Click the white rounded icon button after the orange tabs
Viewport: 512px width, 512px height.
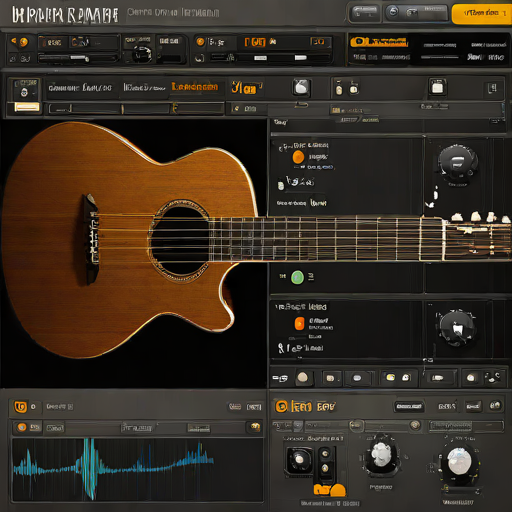[302, 87]
